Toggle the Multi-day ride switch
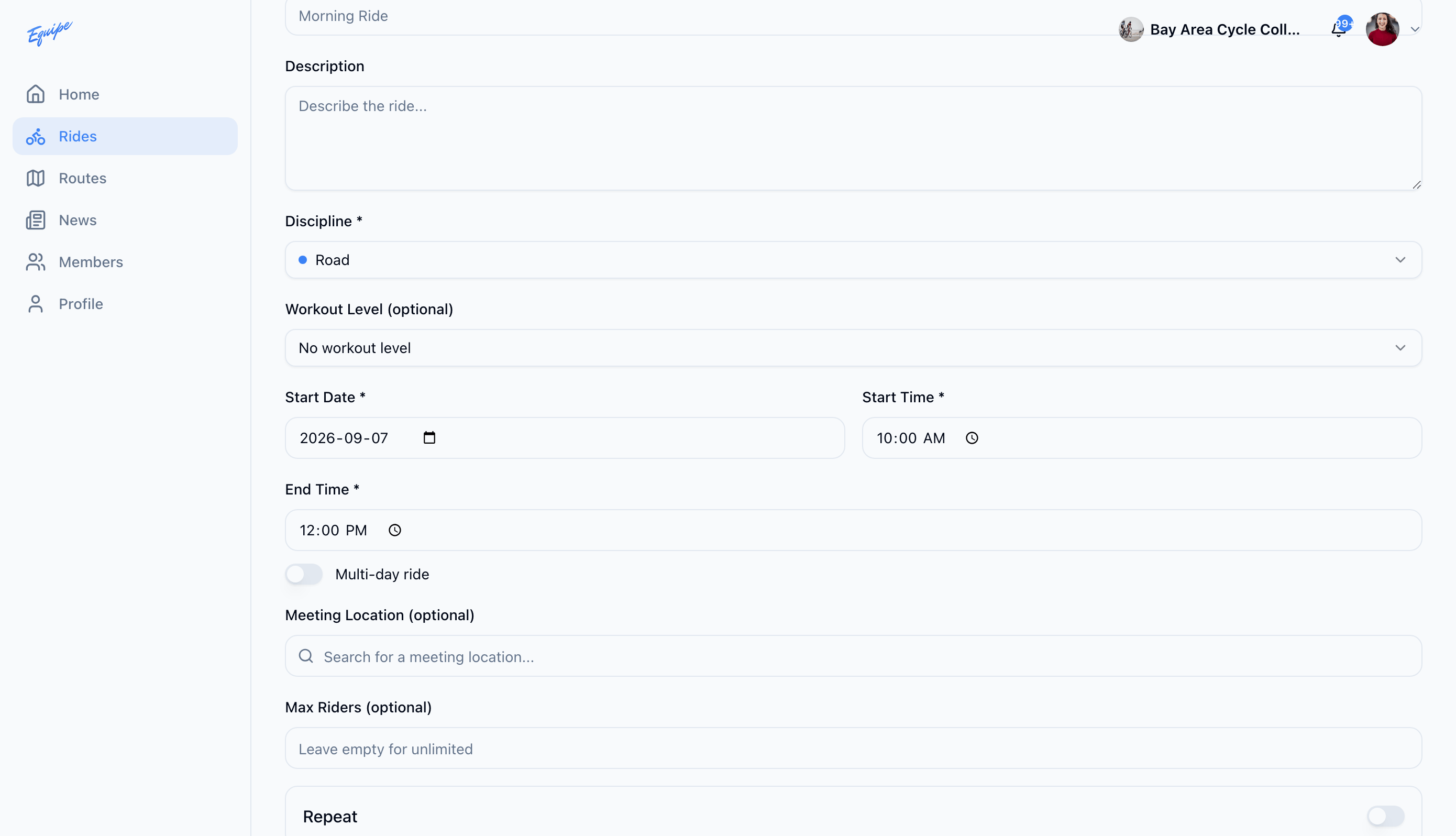Image resolution: width=1456 pixels, height=836 pixels. (304, 574)
